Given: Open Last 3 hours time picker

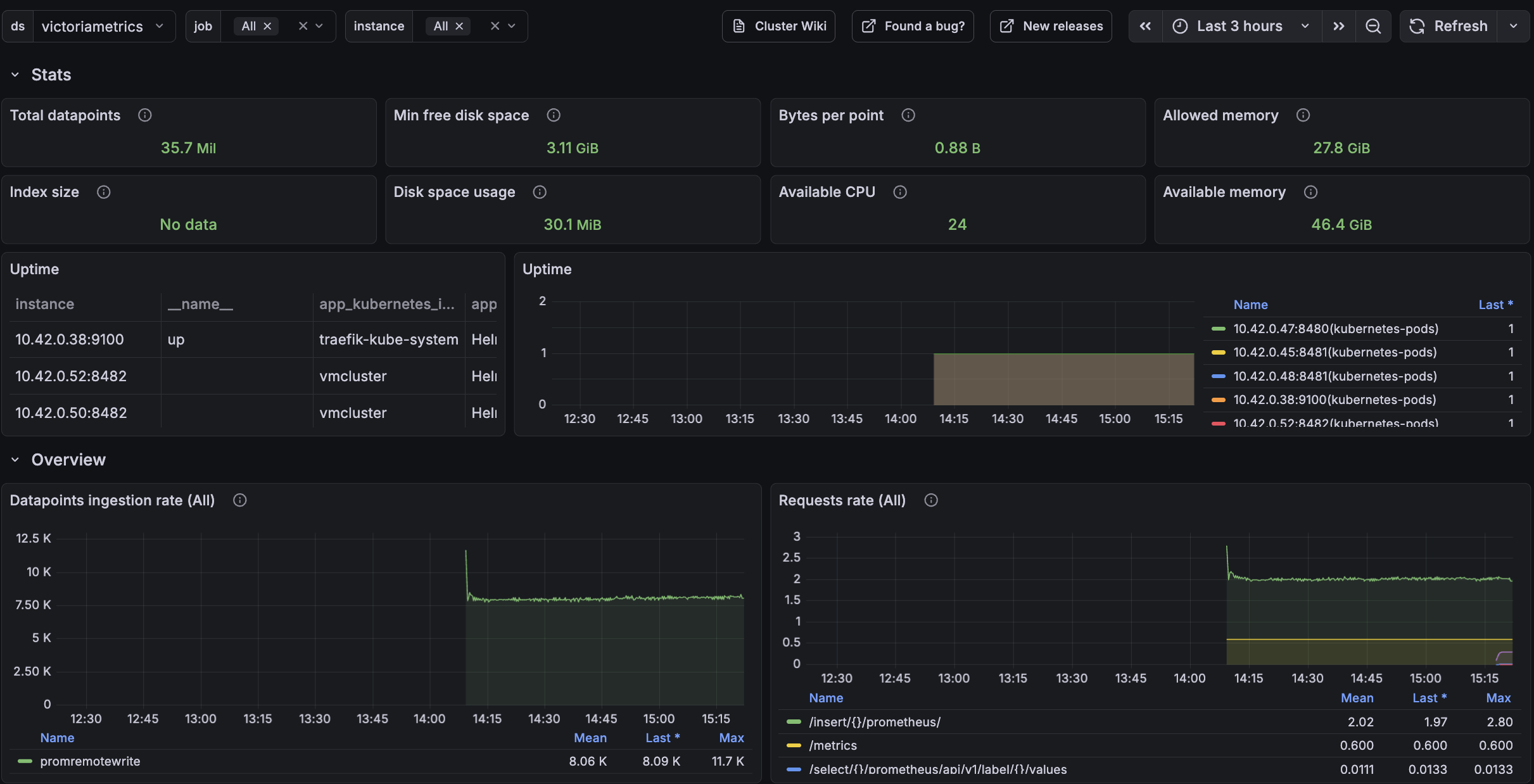Looking at the screenshot, I should (x=1240, y=26).
